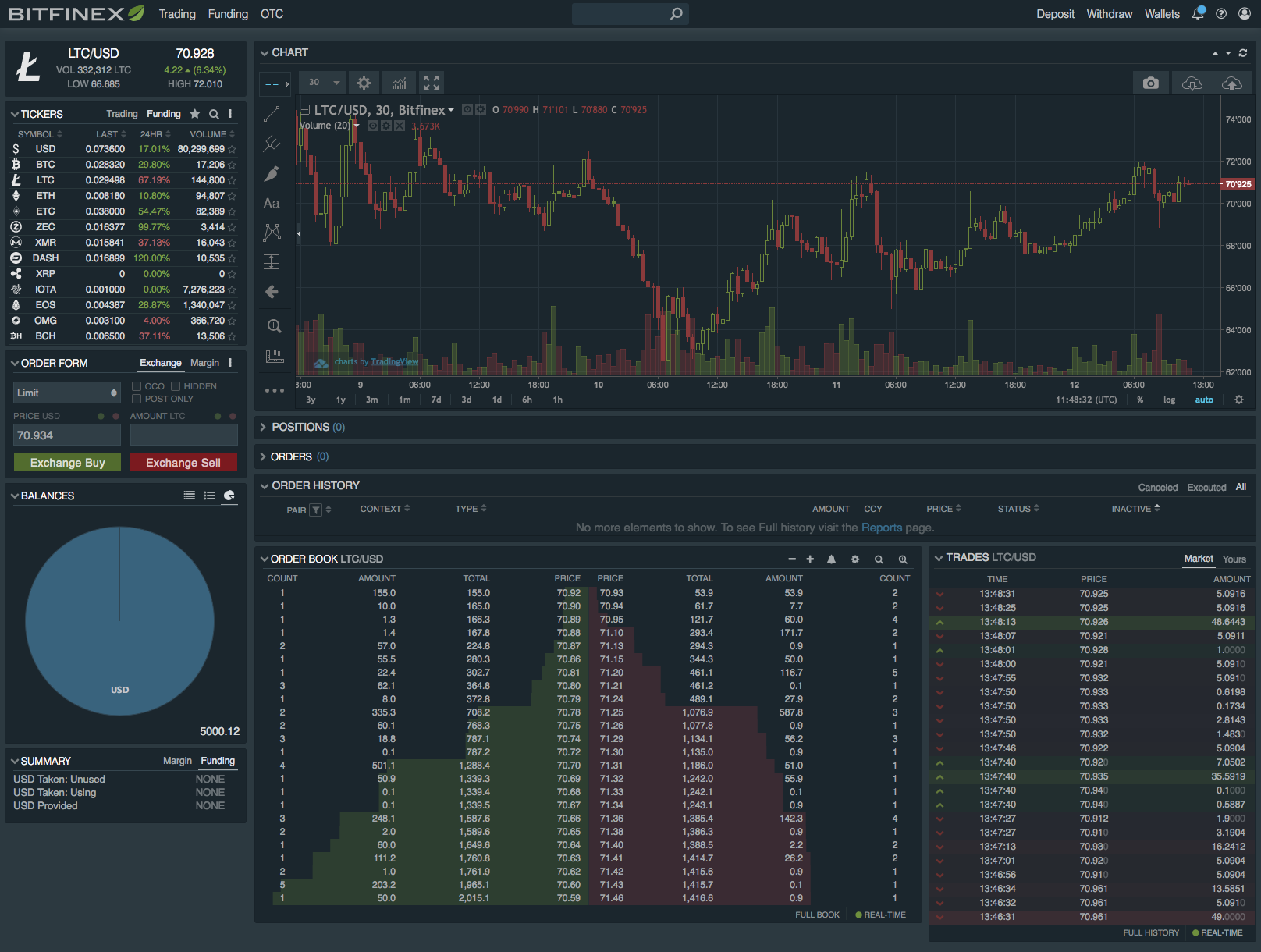Take a chart snapshot with camera icon
Viewport: 1261px width, 952px height.
click(1150, 83)
